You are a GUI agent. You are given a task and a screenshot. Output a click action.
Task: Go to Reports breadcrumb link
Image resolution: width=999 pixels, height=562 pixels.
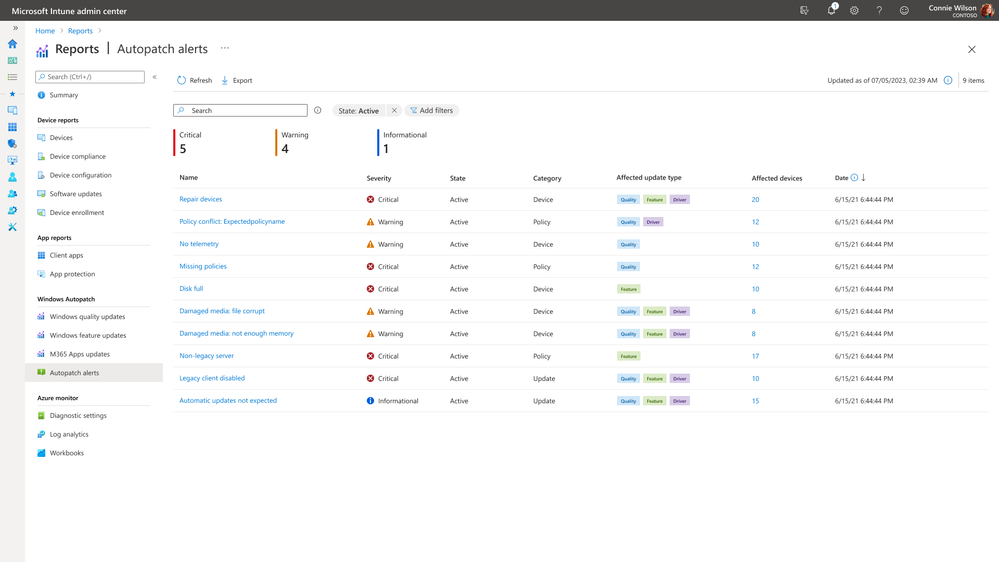80,31
